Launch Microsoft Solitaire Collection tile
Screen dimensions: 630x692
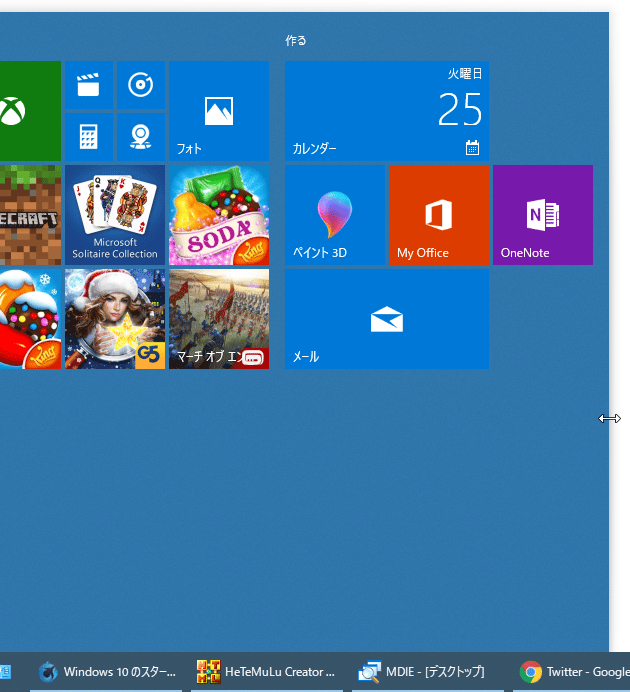(x=115, y=215)
